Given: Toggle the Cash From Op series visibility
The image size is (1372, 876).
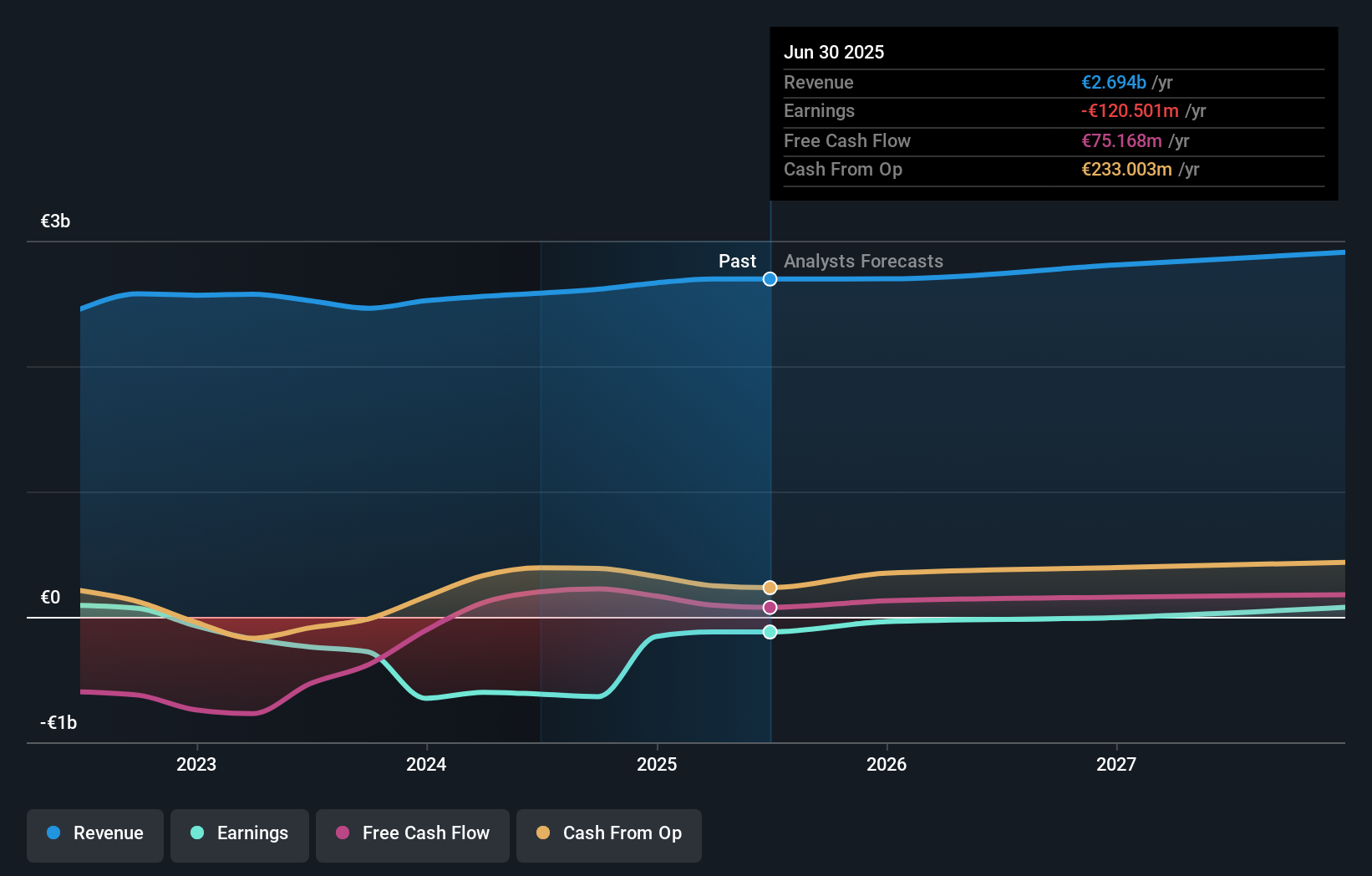Looking at the screenshot, I should pyautogui.click(x=609, y=833).
